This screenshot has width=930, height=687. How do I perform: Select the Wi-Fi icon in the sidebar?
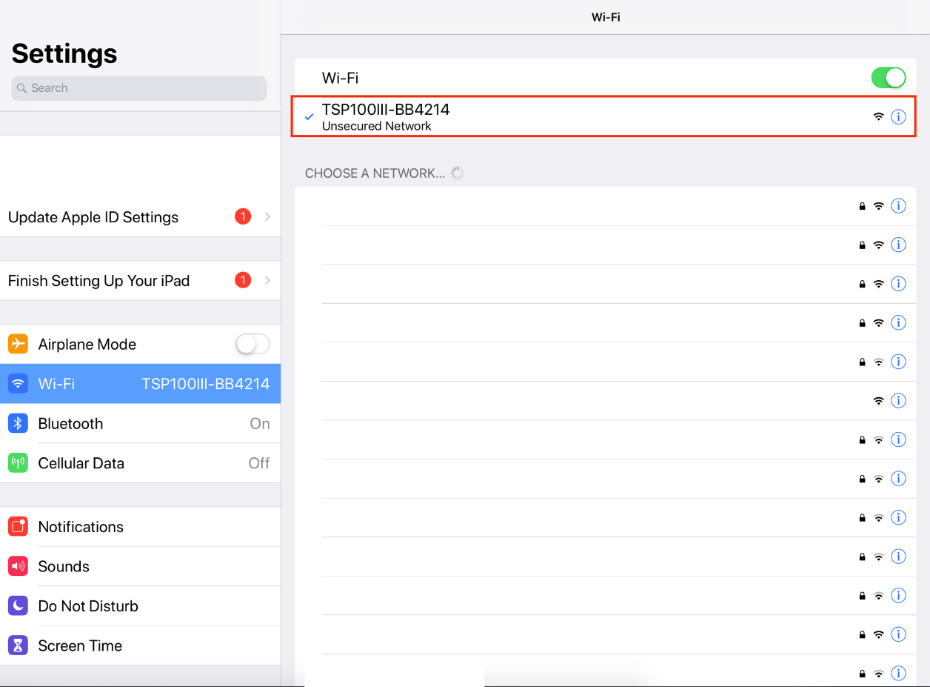click(18, 383)
